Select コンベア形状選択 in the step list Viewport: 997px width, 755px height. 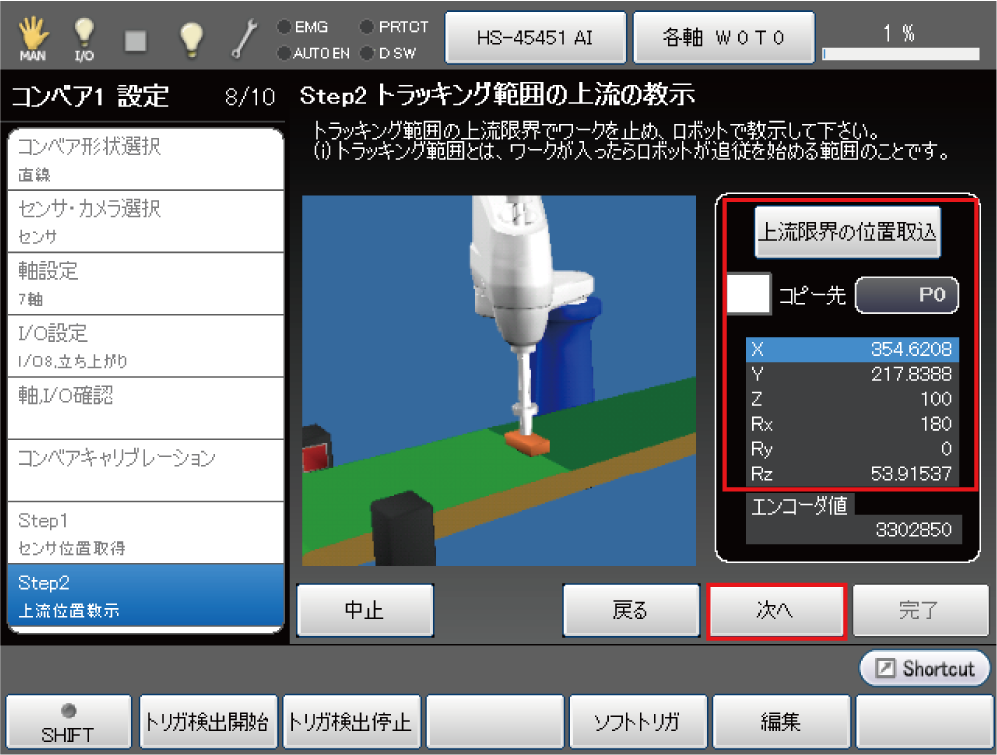click(145, 158)
